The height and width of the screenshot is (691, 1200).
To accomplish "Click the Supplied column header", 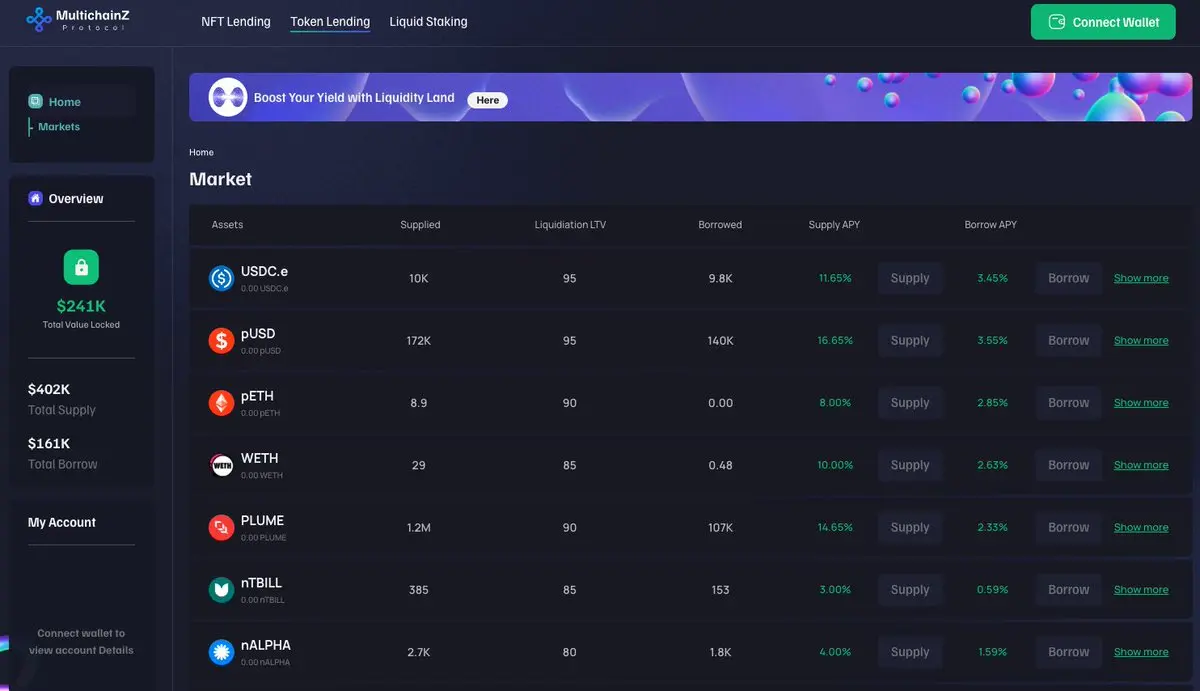I will [x=420, y=225].
